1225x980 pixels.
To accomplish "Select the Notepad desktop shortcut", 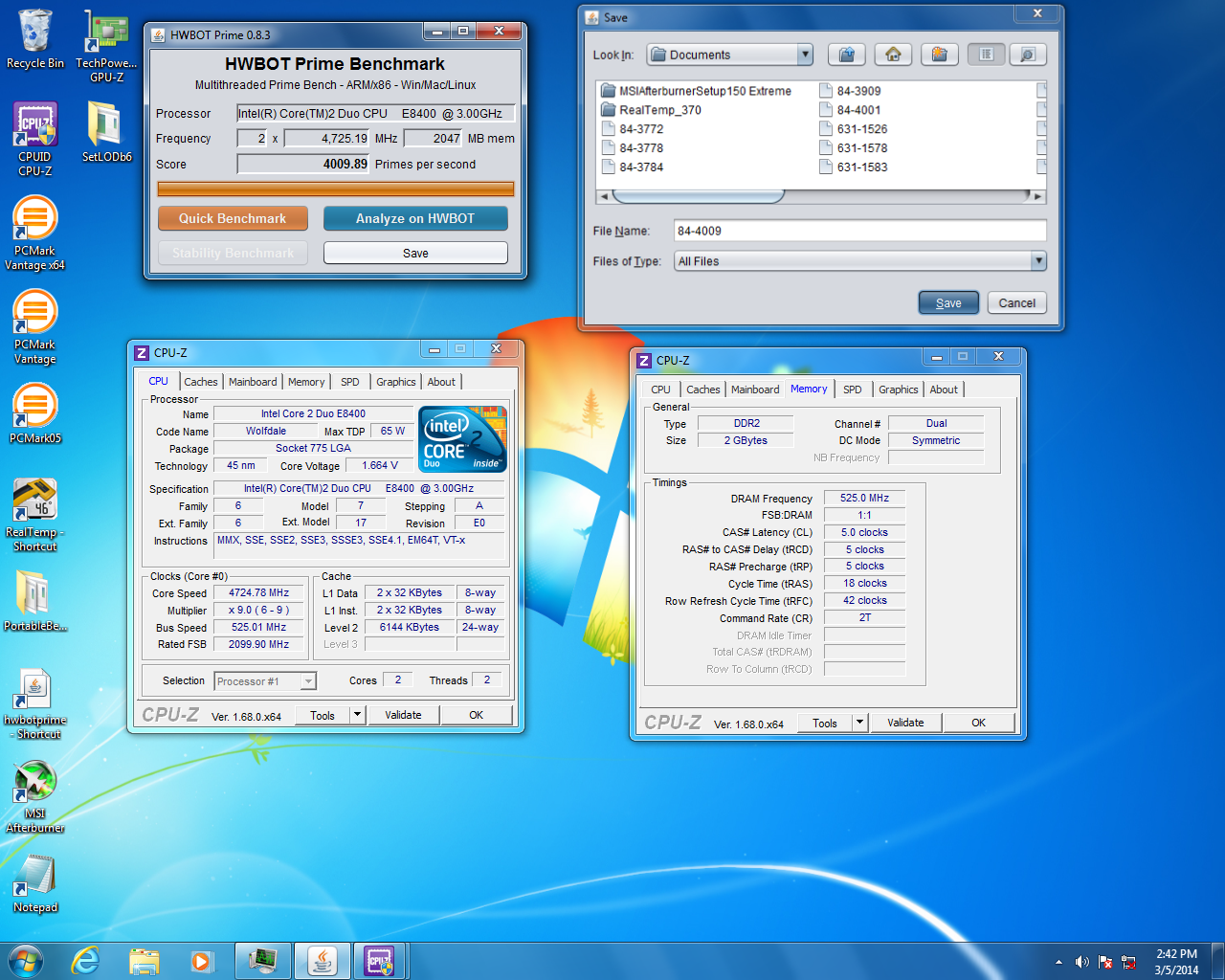I will pyautogui.click(x=35, y=883).
